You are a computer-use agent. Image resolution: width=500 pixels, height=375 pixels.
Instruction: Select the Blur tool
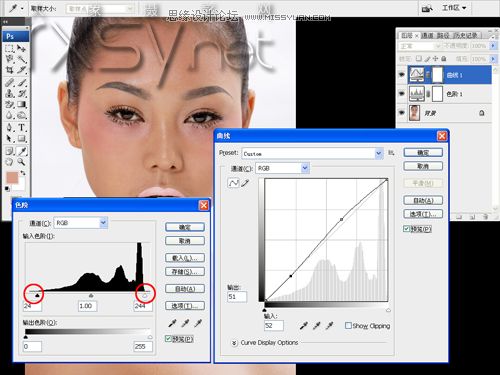10,115
